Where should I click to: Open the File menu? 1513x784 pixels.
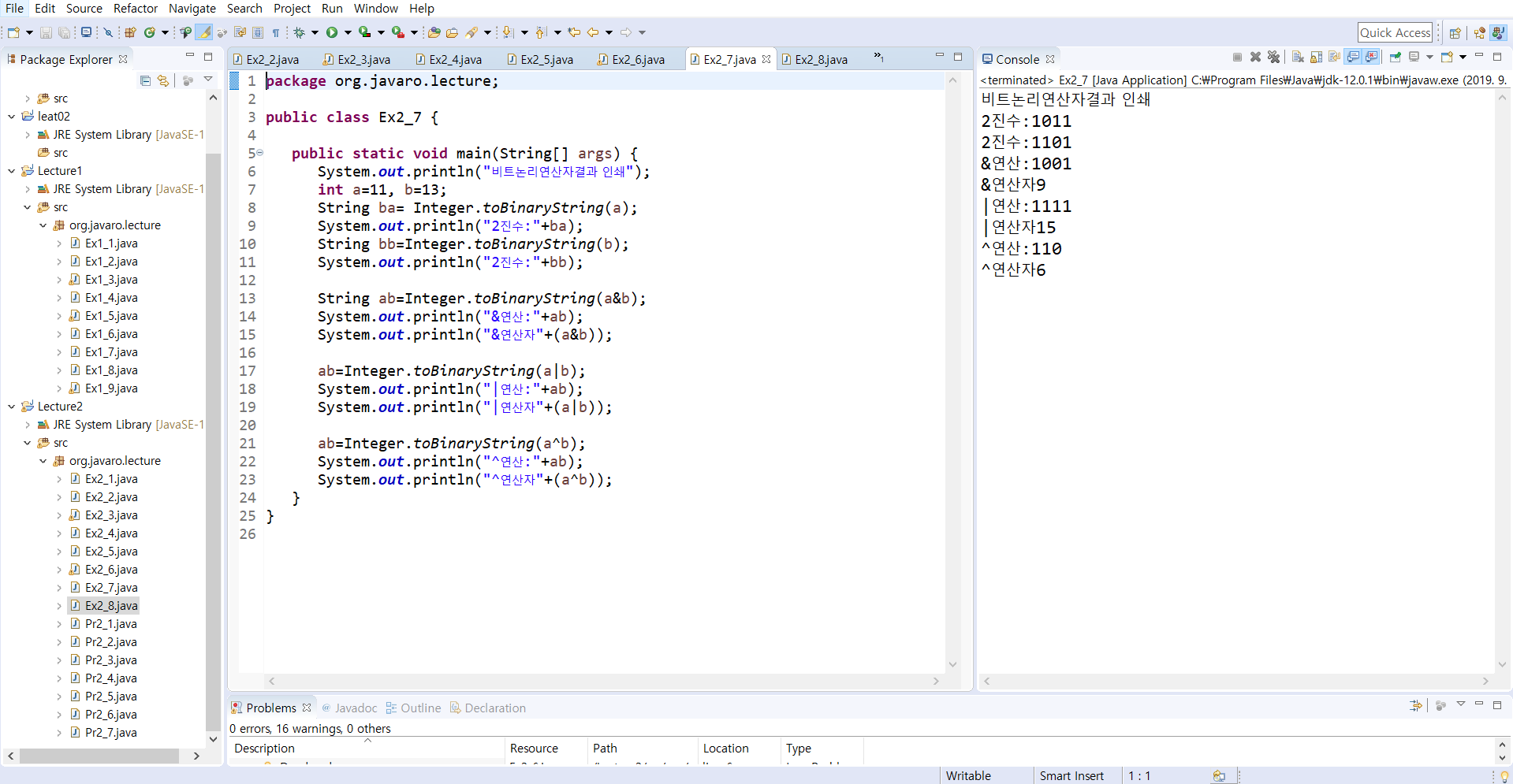15,8
